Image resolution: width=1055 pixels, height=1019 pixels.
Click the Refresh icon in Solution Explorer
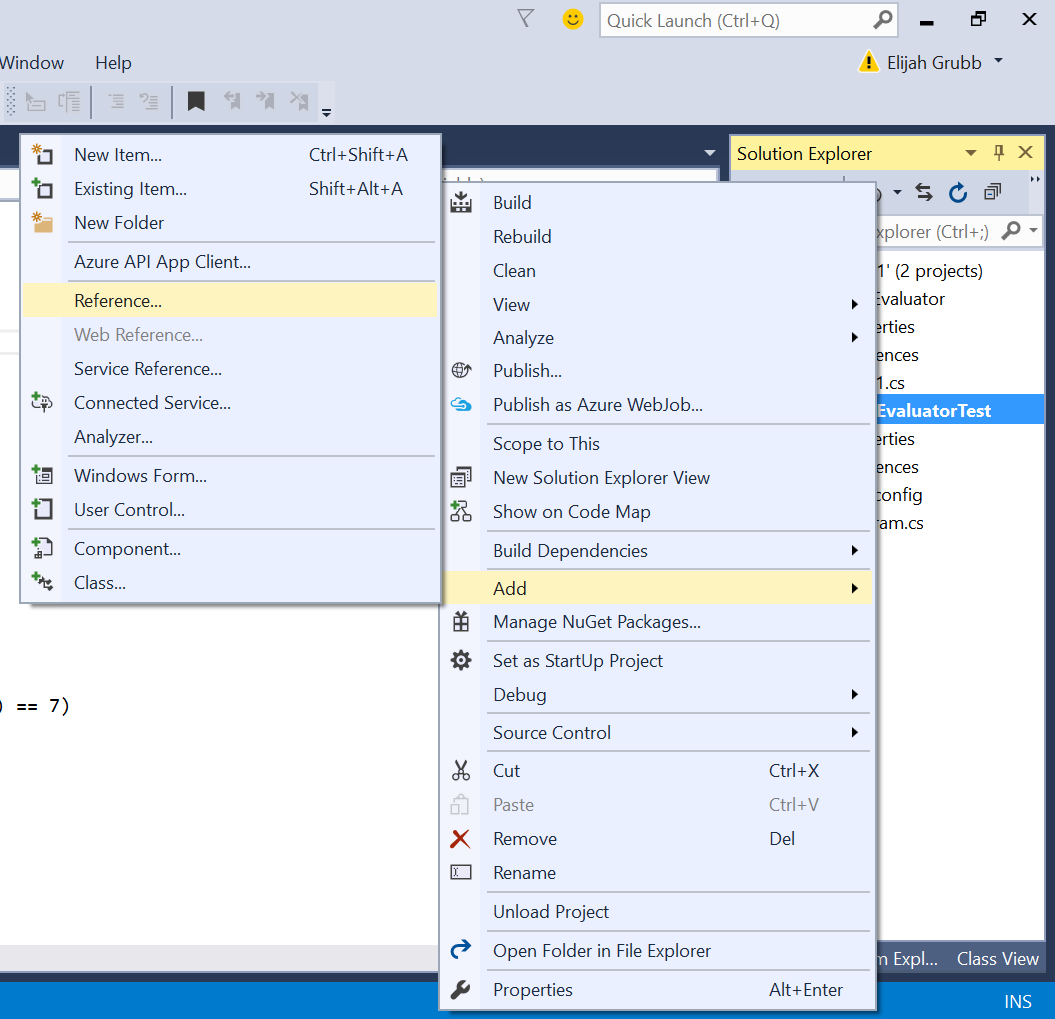[958, 192]
